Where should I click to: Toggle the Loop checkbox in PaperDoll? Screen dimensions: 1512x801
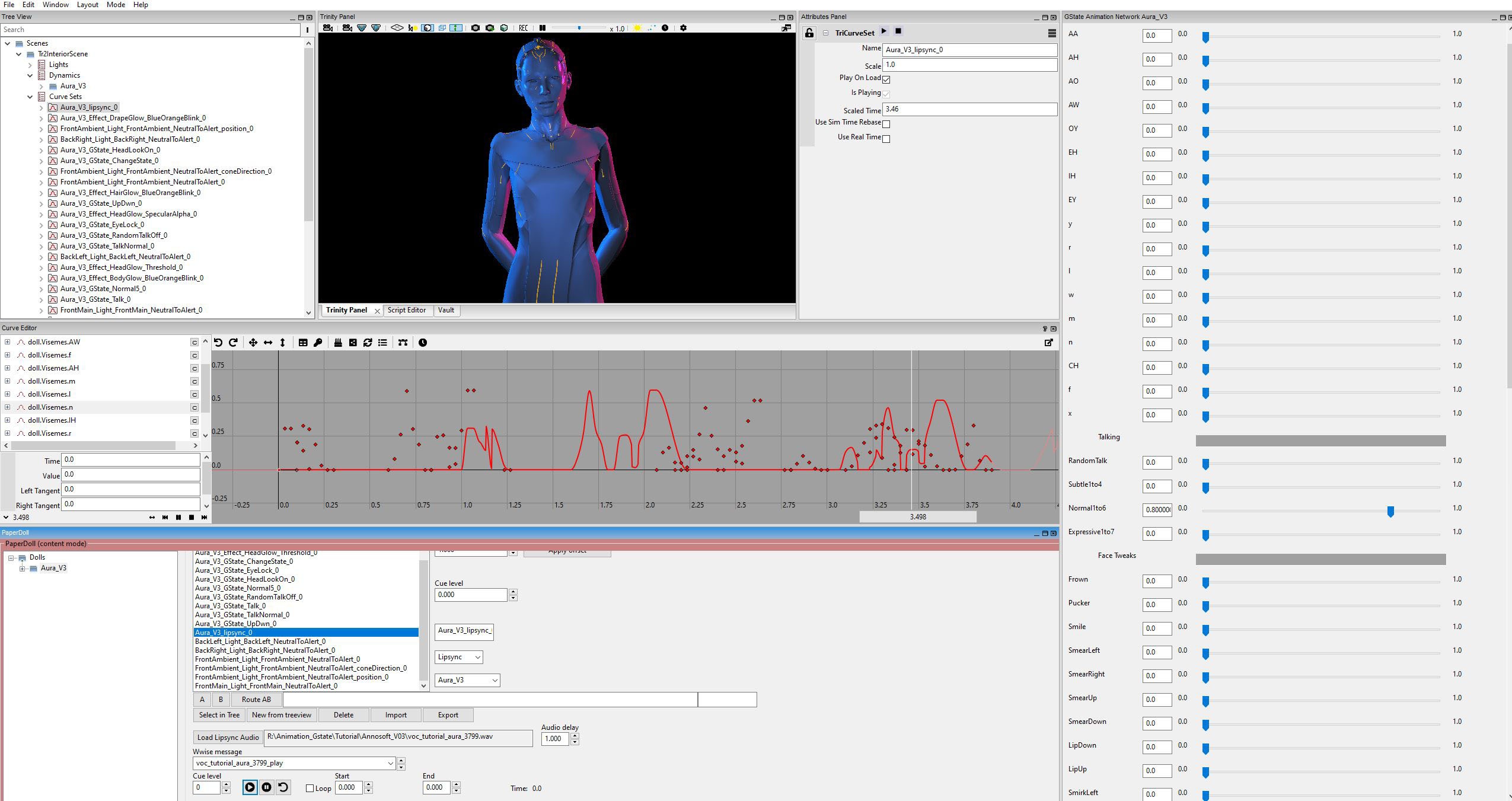coord(310,789)
